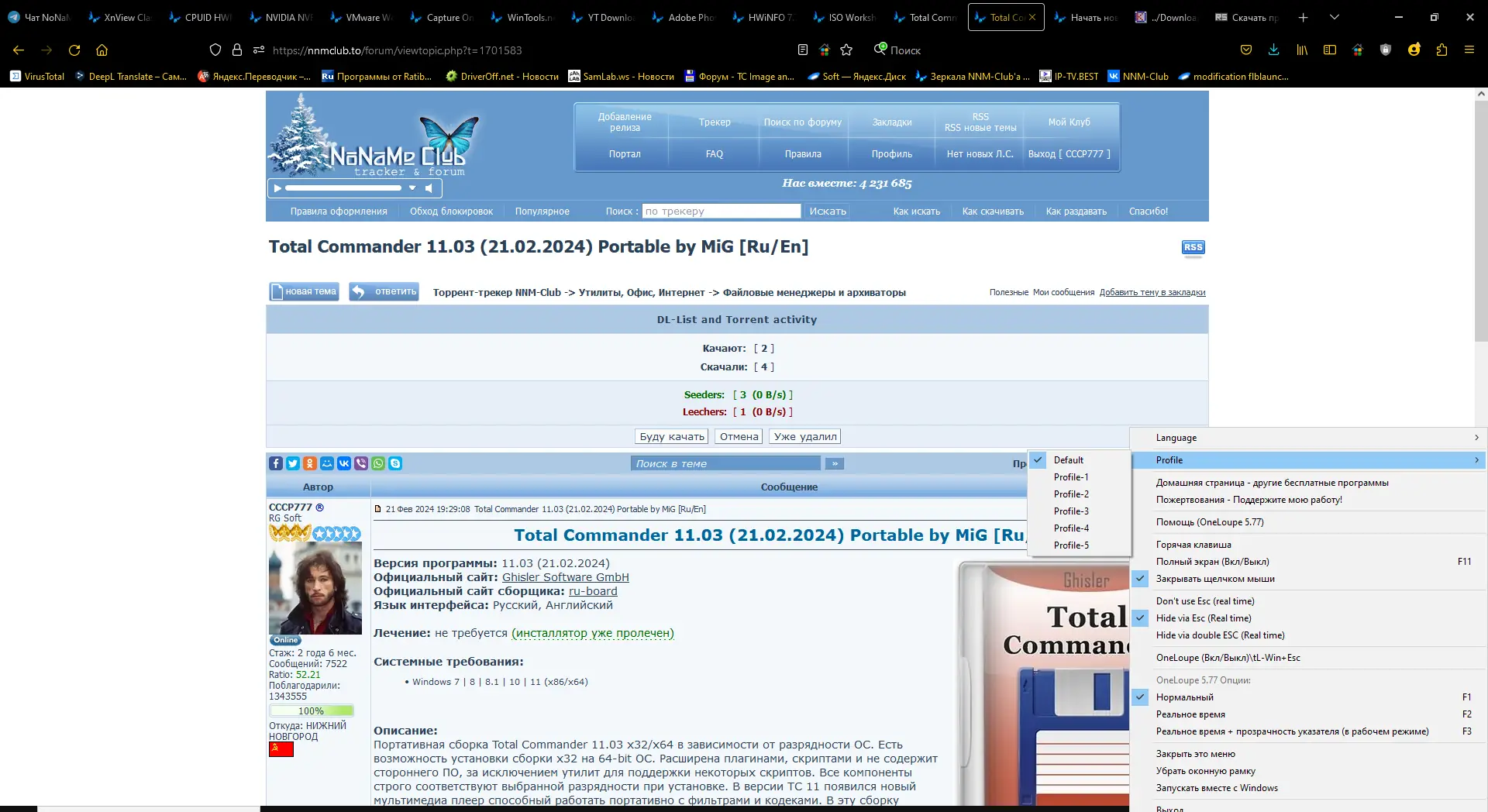Select 'Реальное время' F2 mode
Viewport: 1488px width, 812px height.
1309,714
